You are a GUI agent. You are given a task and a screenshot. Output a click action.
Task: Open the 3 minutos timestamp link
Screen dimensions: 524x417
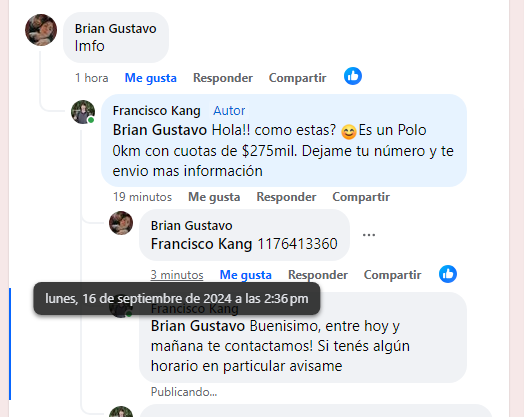[177, 275]
